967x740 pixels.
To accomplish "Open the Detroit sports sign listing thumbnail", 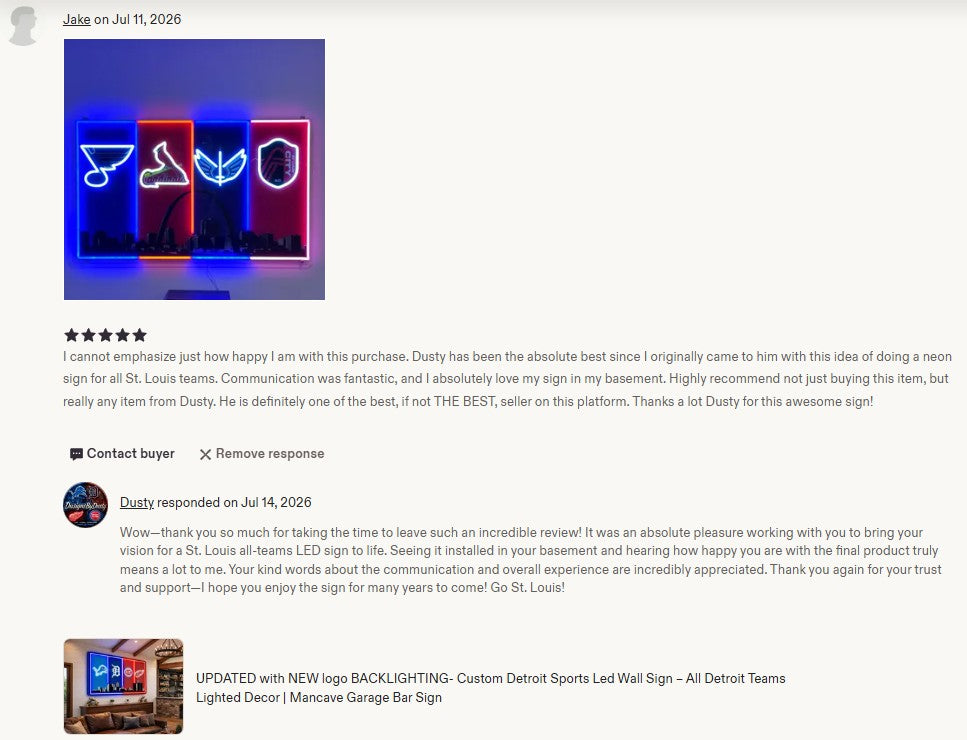I will [x=123, y=686].
